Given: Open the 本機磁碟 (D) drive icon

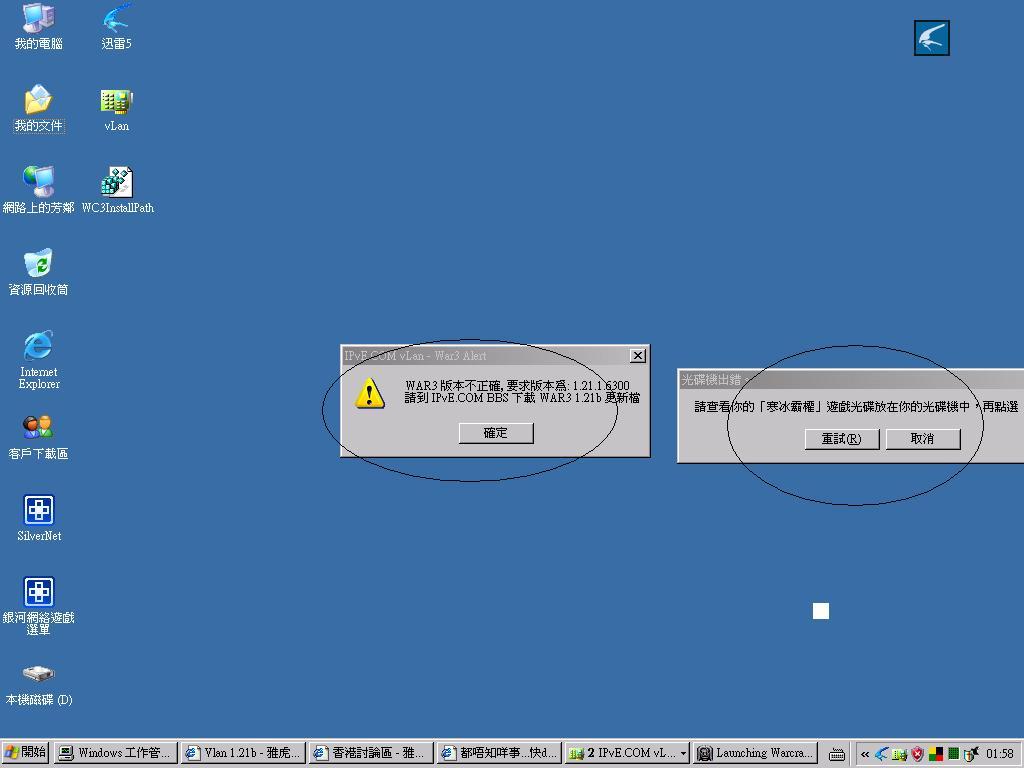Looking at the screenshot, I should click(x=38, y=675).
